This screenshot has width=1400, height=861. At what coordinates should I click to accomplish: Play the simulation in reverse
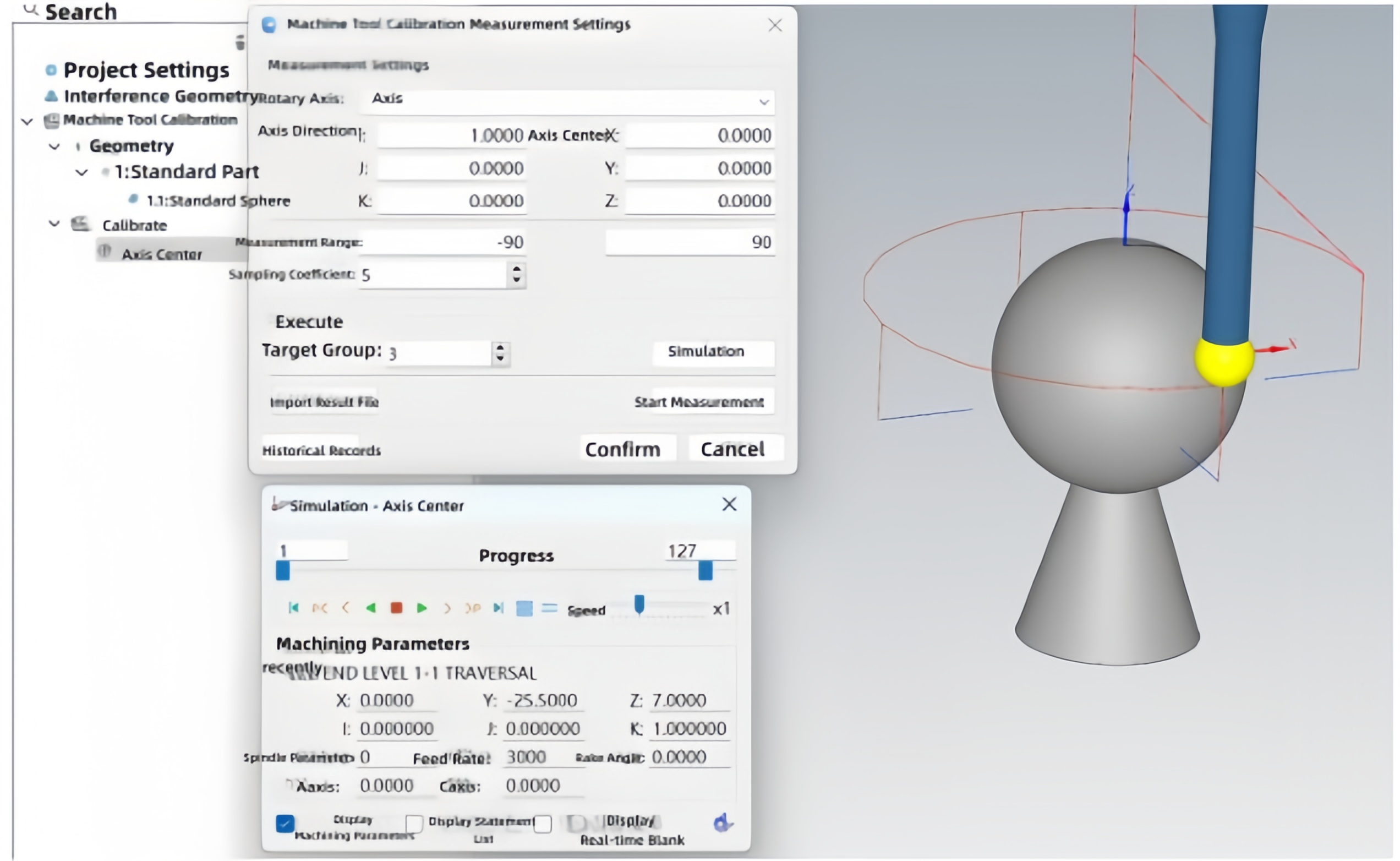(x=370, y=608)
